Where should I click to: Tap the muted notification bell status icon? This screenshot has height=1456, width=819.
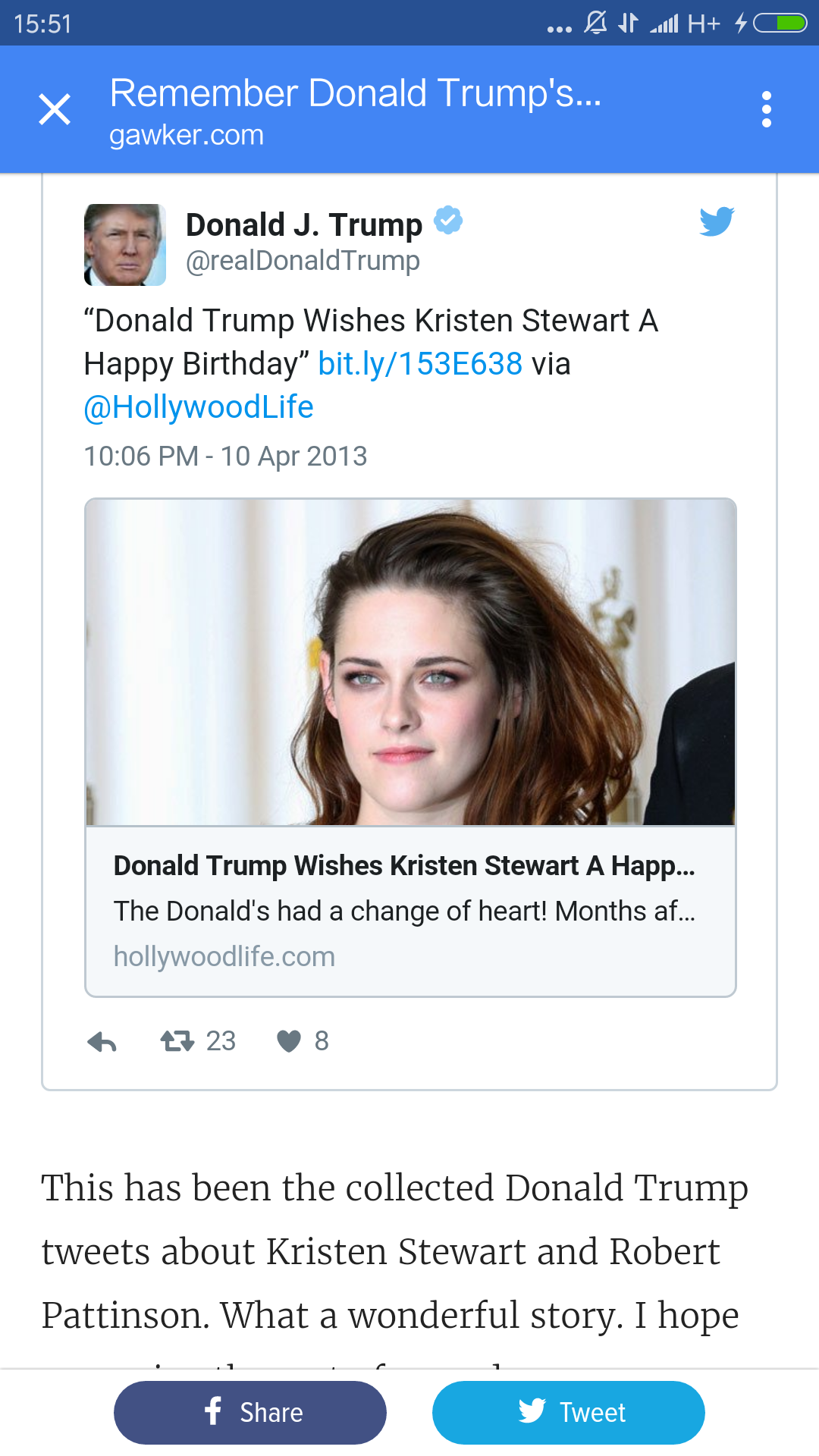tap(595, 24)
